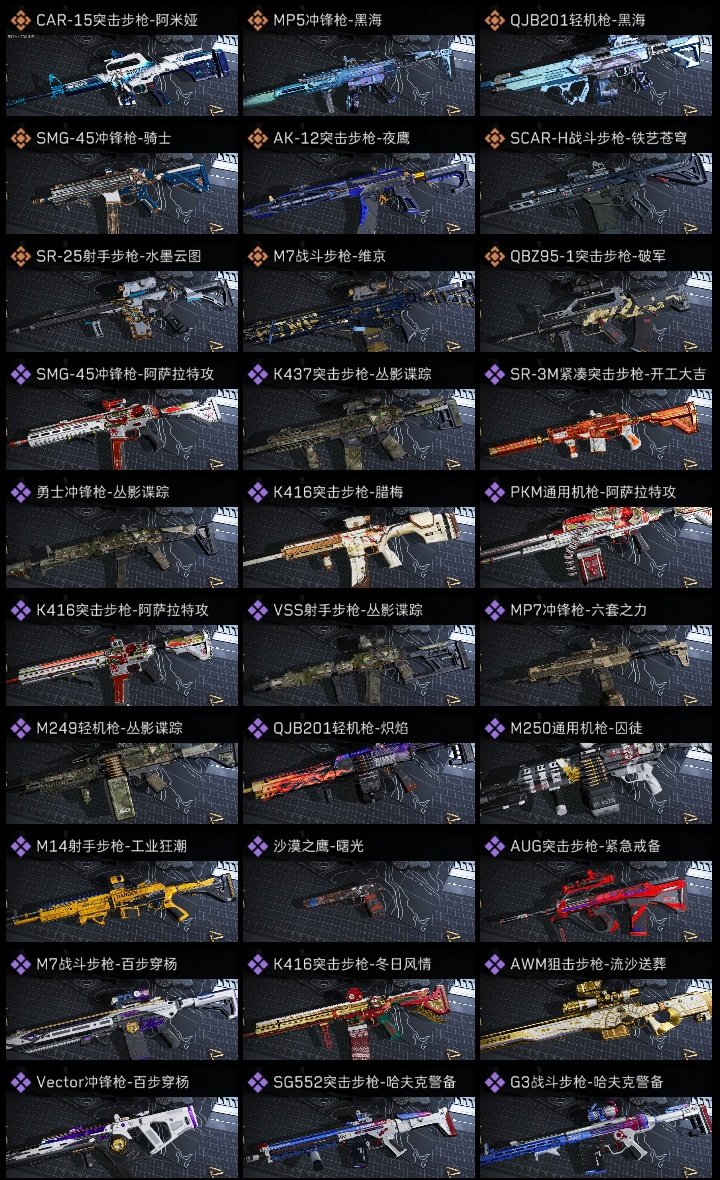
Task: Click orange rarity icon beside CAR-15突击步枪-阿米娅
Action: tap(20, 20)
